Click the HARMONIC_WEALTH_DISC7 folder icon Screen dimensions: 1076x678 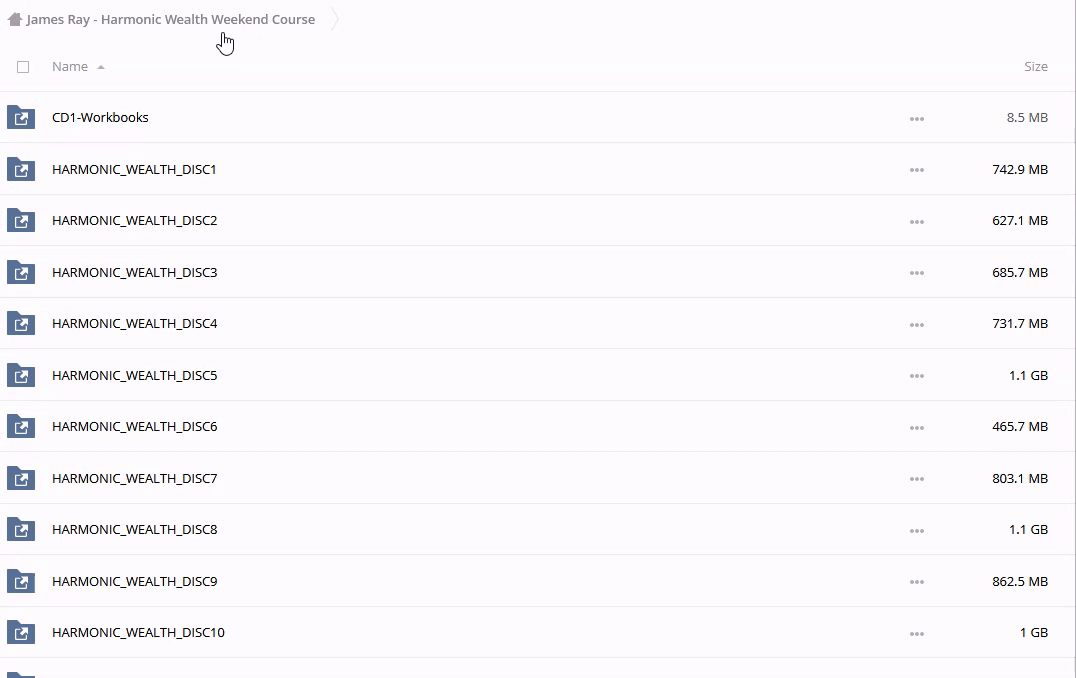click(x=21, y=479)
